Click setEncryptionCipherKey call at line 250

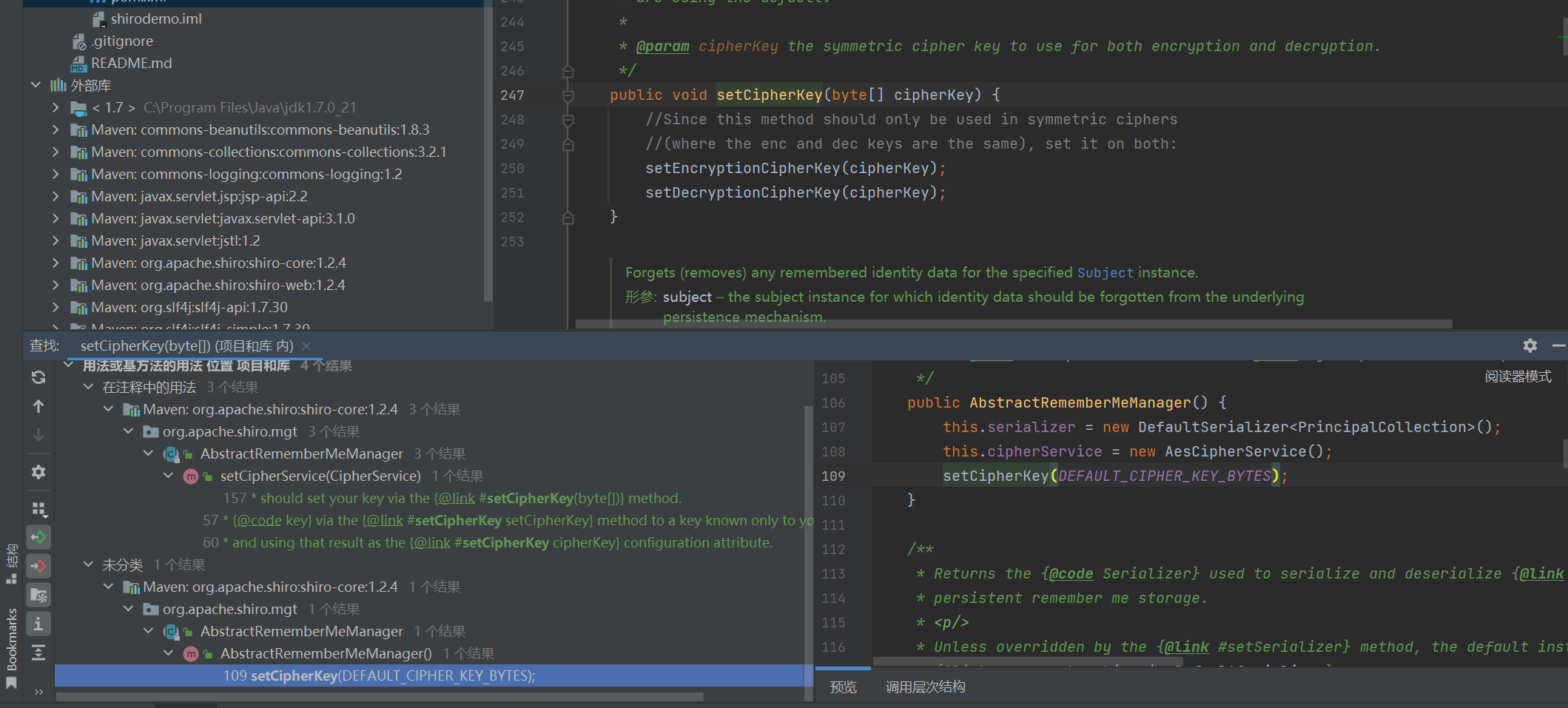tap(743, 168)
